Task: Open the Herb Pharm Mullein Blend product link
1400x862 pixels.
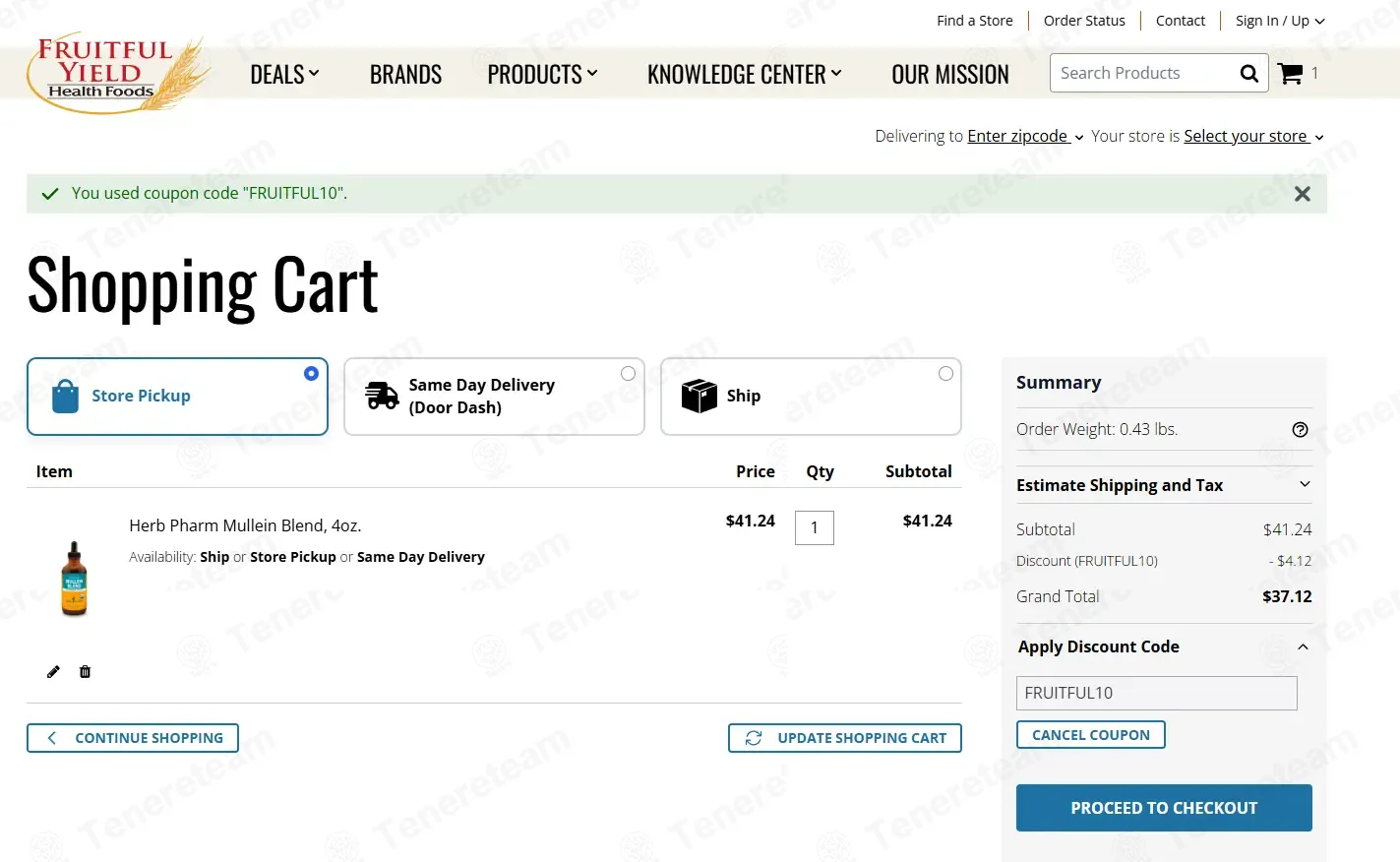Action: point(245,525)
